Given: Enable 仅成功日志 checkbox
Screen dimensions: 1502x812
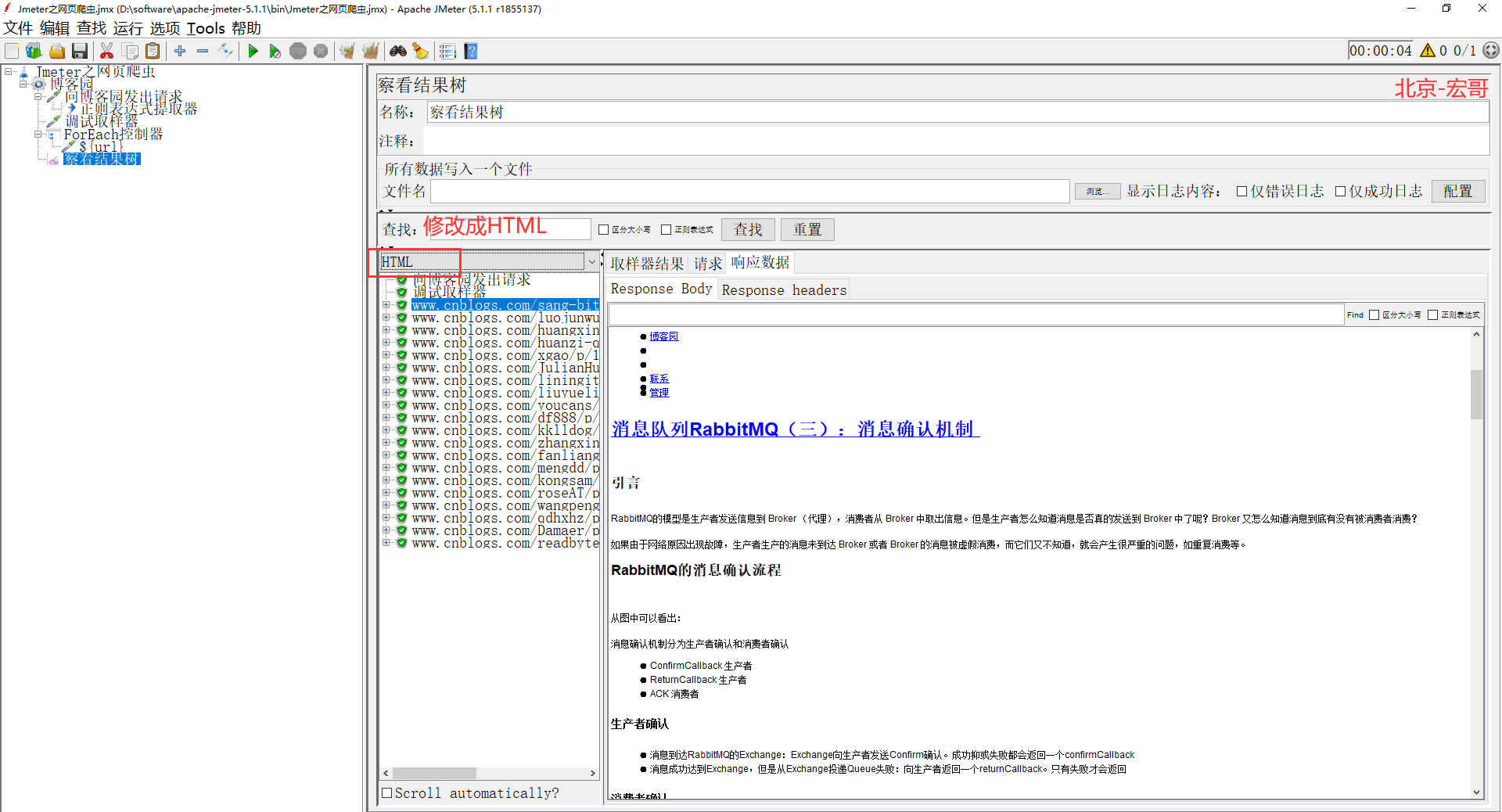Looking at the screenshot, I should (1340, 192).
